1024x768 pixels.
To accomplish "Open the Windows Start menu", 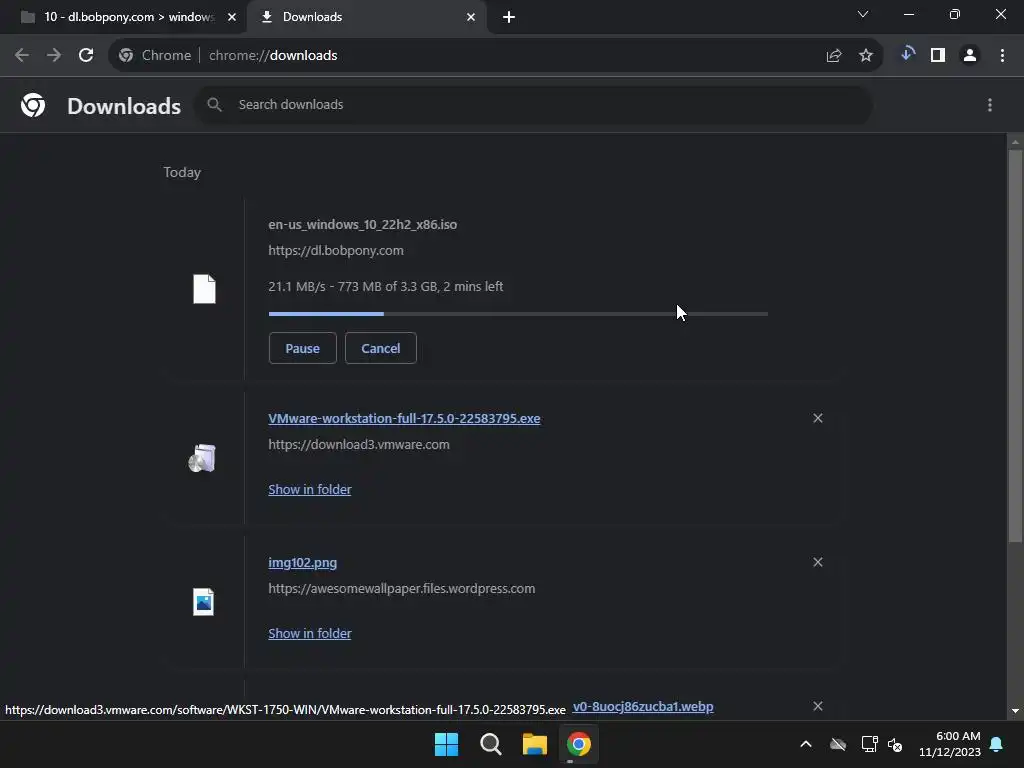I will (x=447, y=744).
